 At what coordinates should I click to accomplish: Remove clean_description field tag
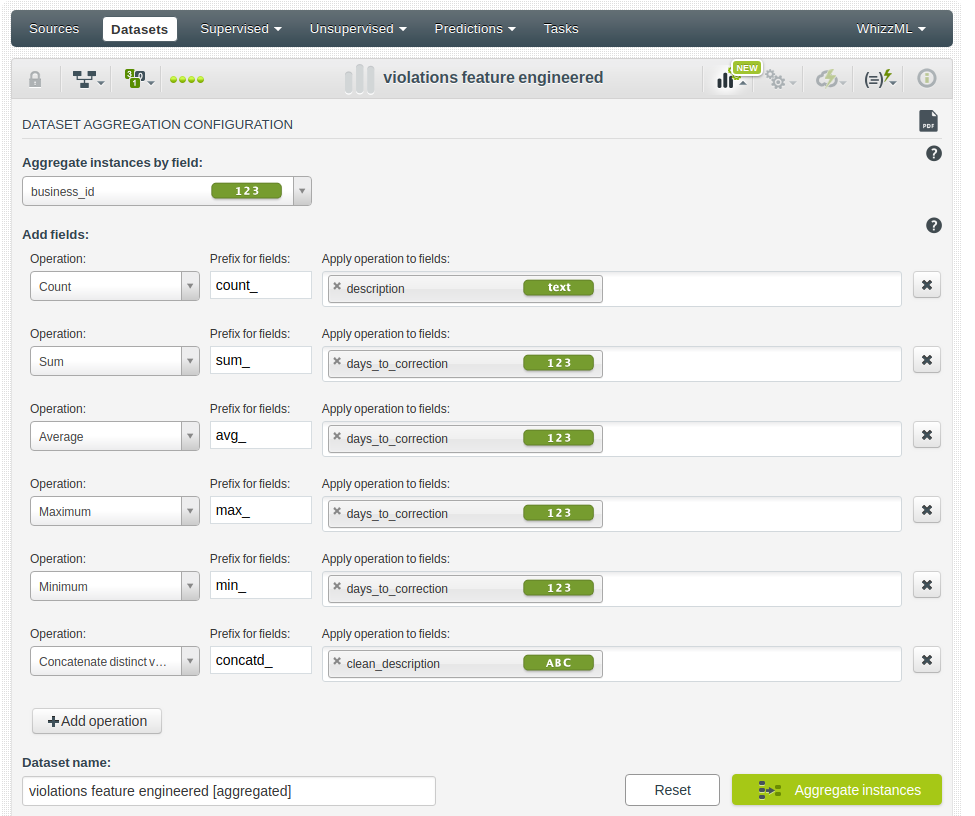click(x=337, y=662)
